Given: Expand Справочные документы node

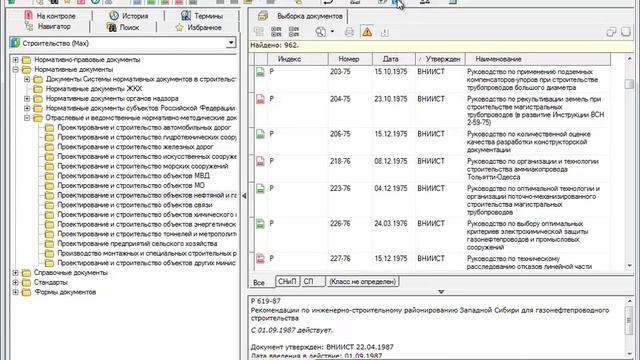Looking at the screenshot, I should tap(16, 273).
